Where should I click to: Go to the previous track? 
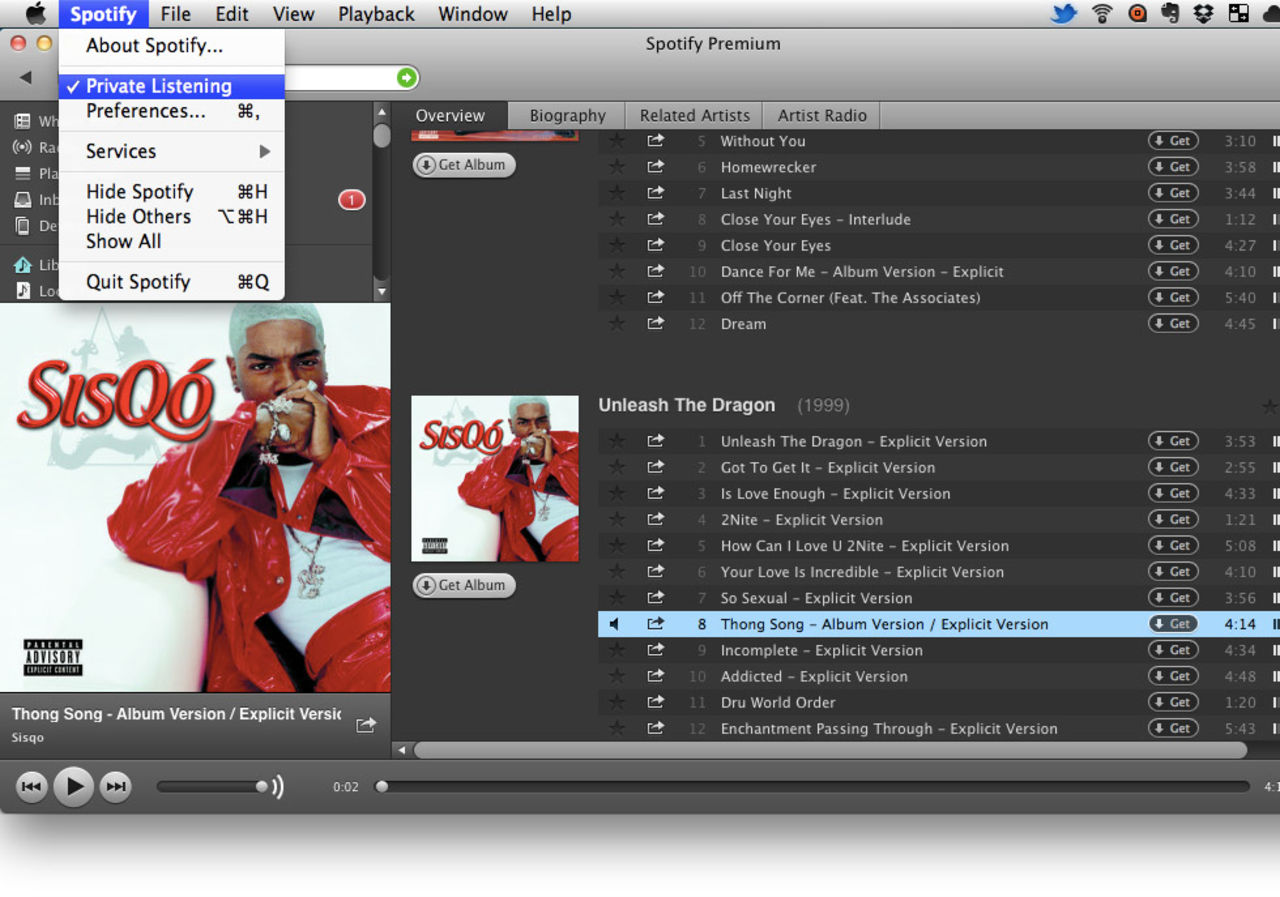pos(31,787)
